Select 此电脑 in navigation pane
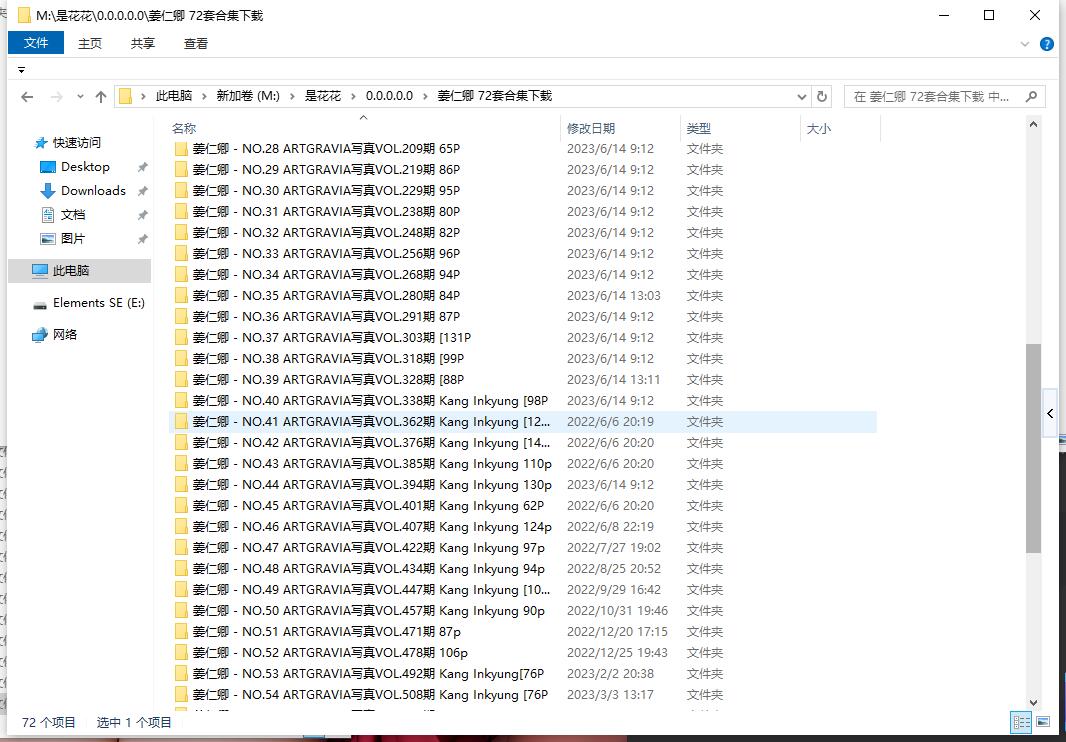Viewport: 1066px width, 742px height. 80,271
